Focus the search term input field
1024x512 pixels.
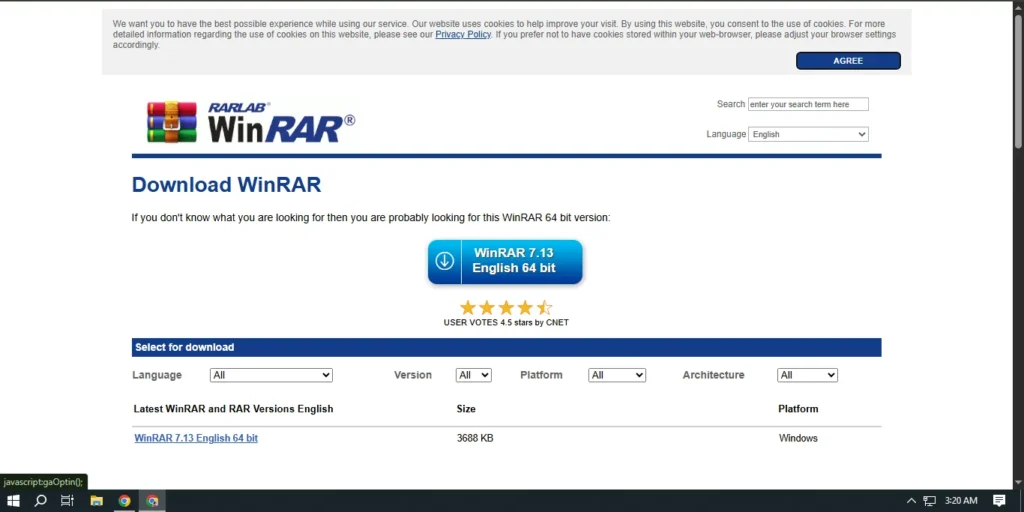[808, 104]
